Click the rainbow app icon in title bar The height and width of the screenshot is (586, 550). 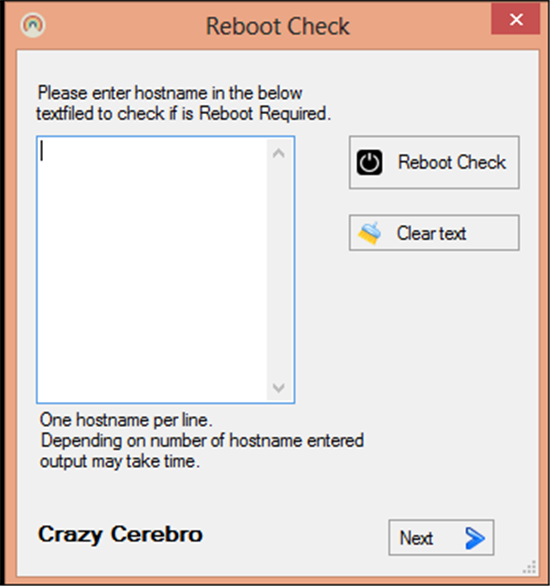[33, 25]
